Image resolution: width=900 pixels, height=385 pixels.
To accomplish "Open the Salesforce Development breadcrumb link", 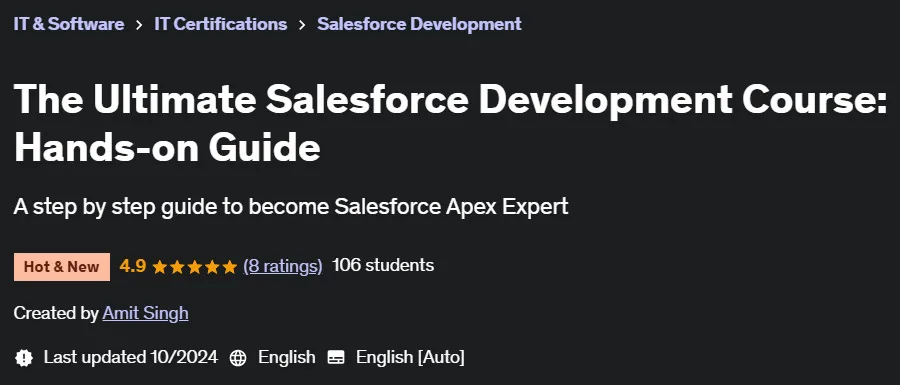I will pos(419,24).
